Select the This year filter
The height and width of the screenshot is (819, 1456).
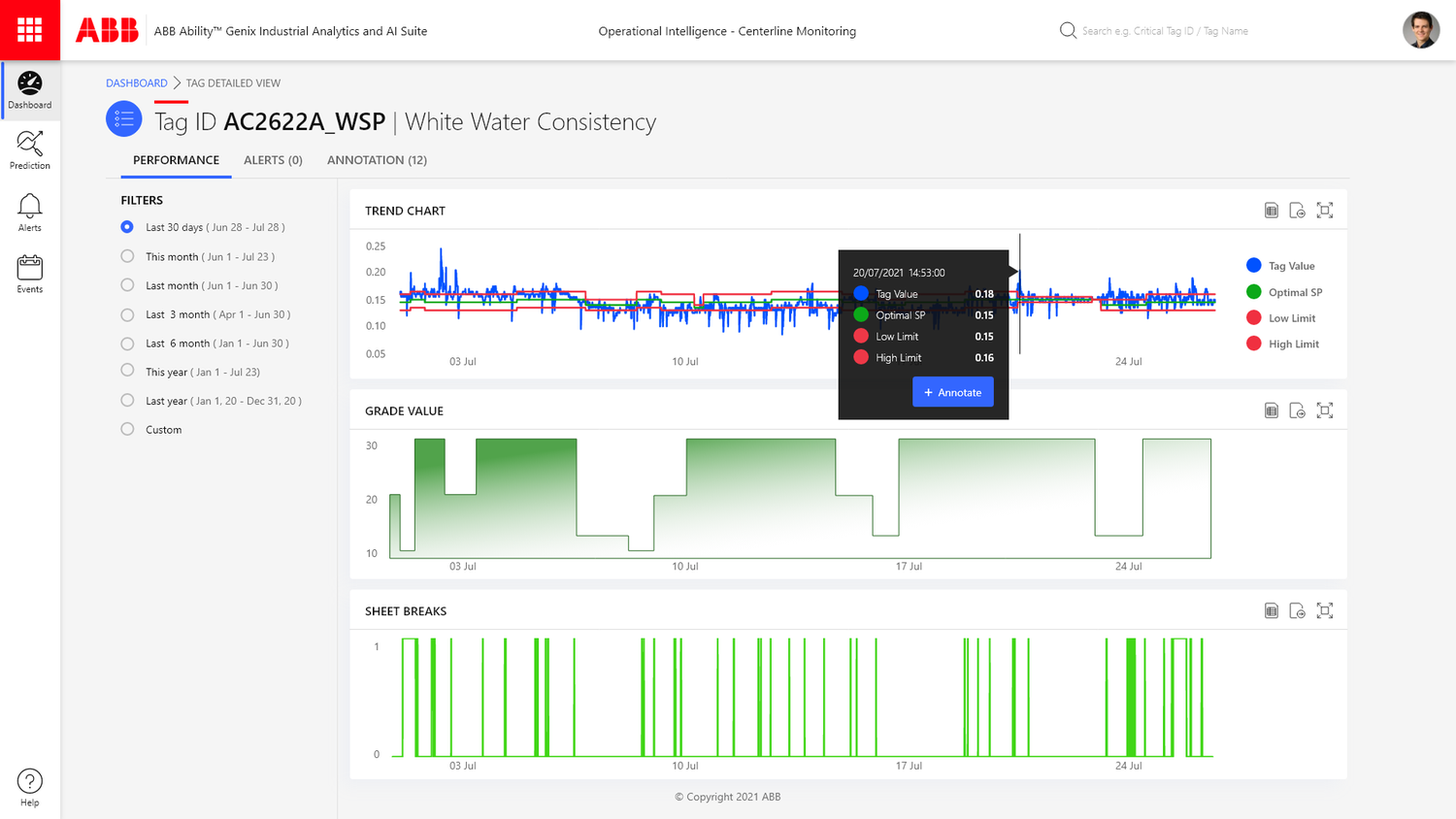(126, 371)
